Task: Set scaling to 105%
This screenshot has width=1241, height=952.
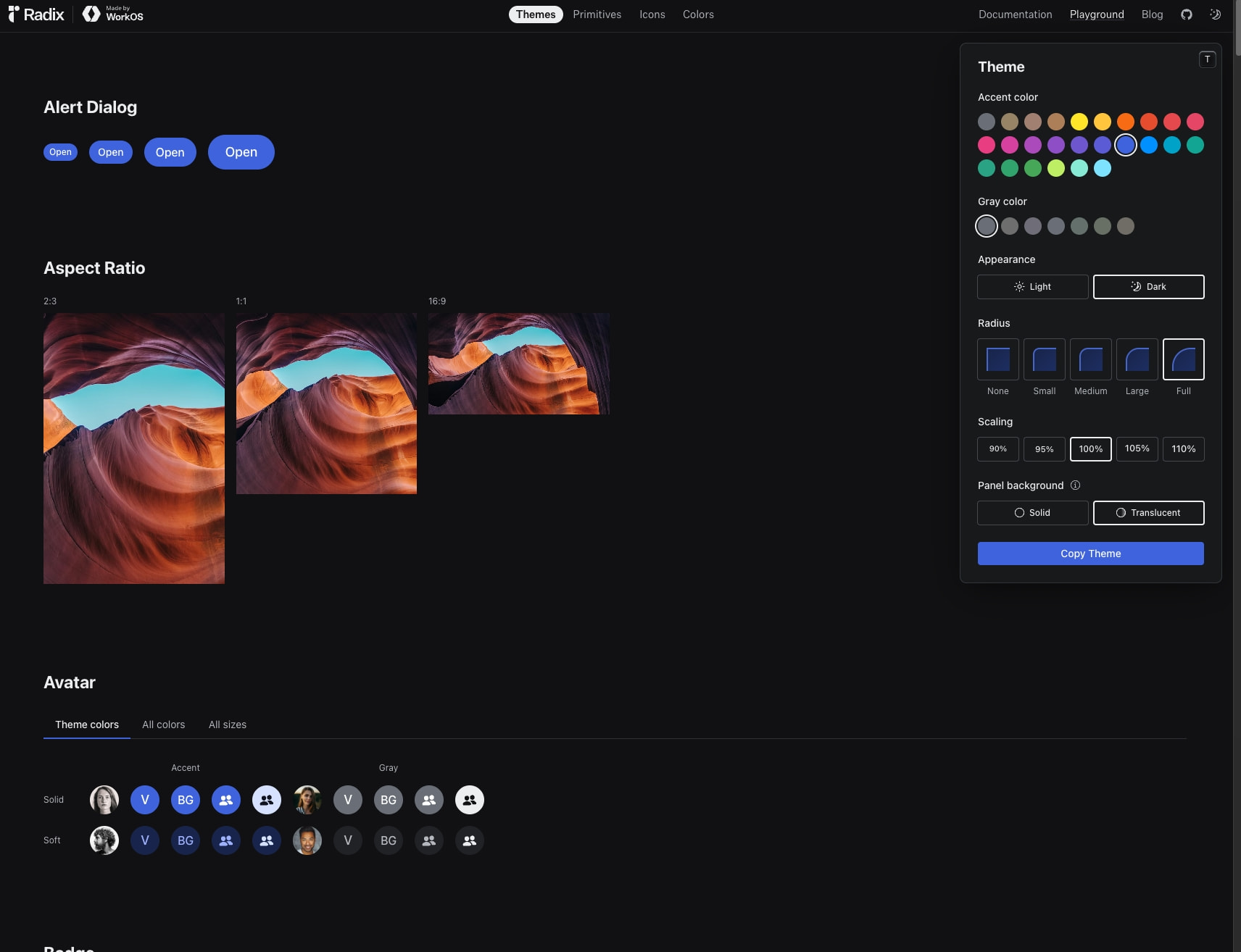Action: pos(1137,449)
